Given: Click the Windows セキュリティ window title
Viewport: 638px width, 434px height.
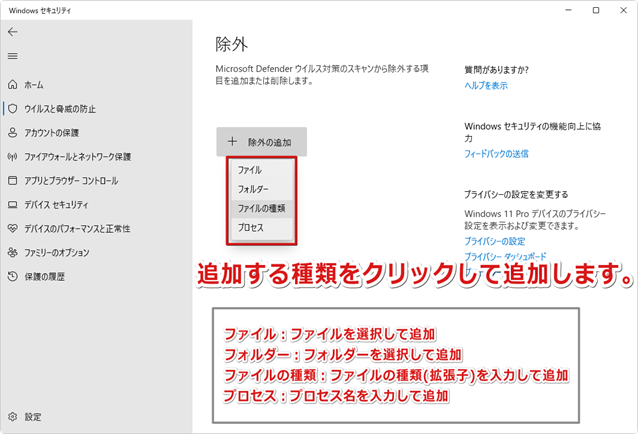Looking at the screenshot, I should tap(40, 11).
